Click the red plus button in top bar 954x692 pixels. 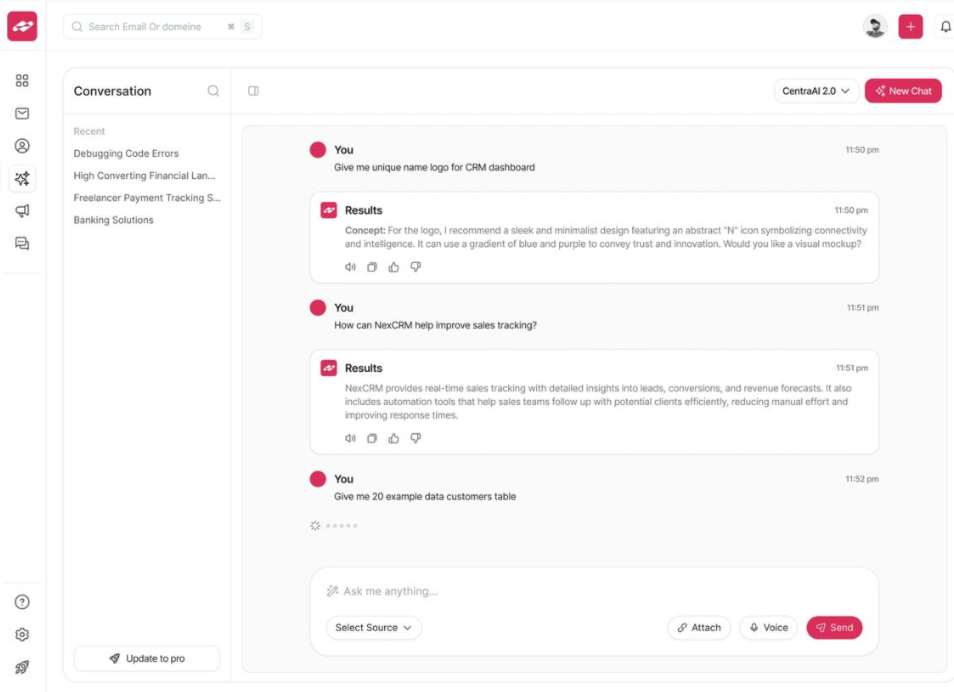(910, 27)
